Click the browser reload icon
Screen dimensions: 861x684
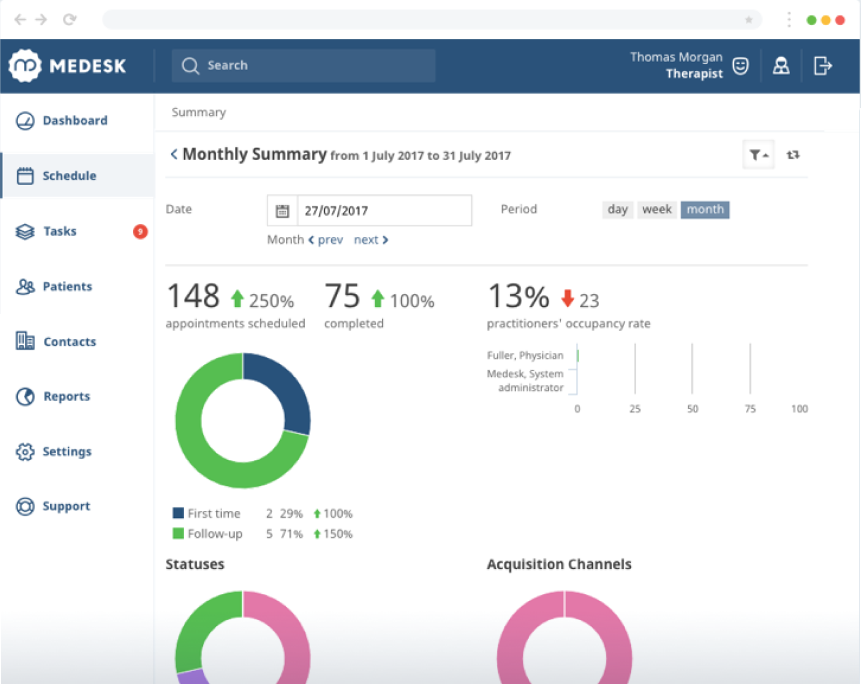tap(69, 20)
